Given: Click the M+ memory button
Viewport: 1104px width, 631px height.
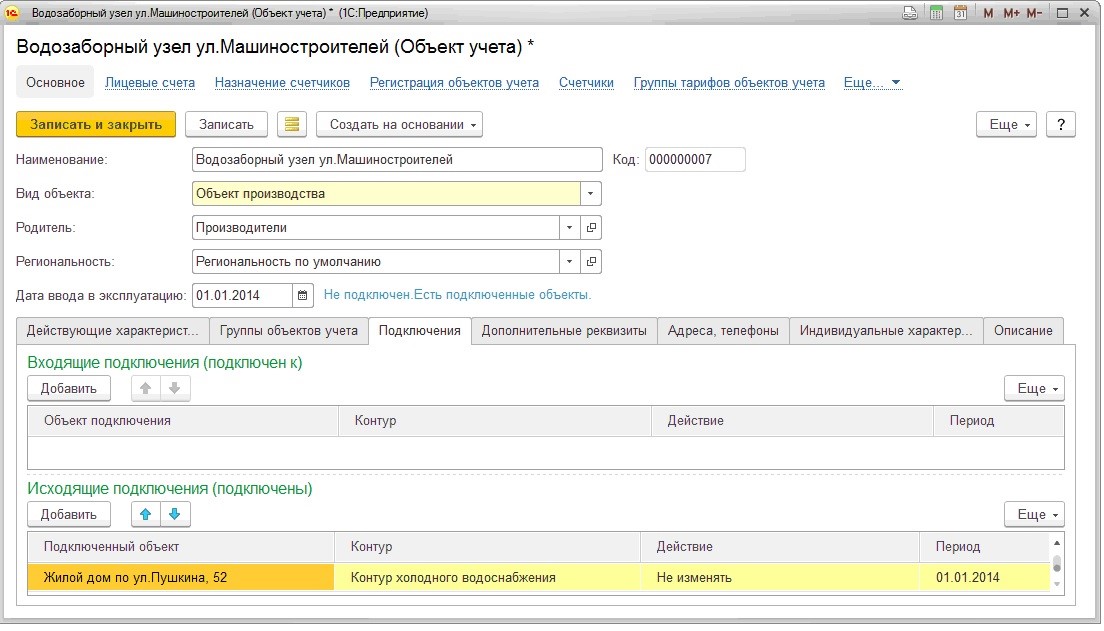Looking at the screenshot, I should [1011, 13].
